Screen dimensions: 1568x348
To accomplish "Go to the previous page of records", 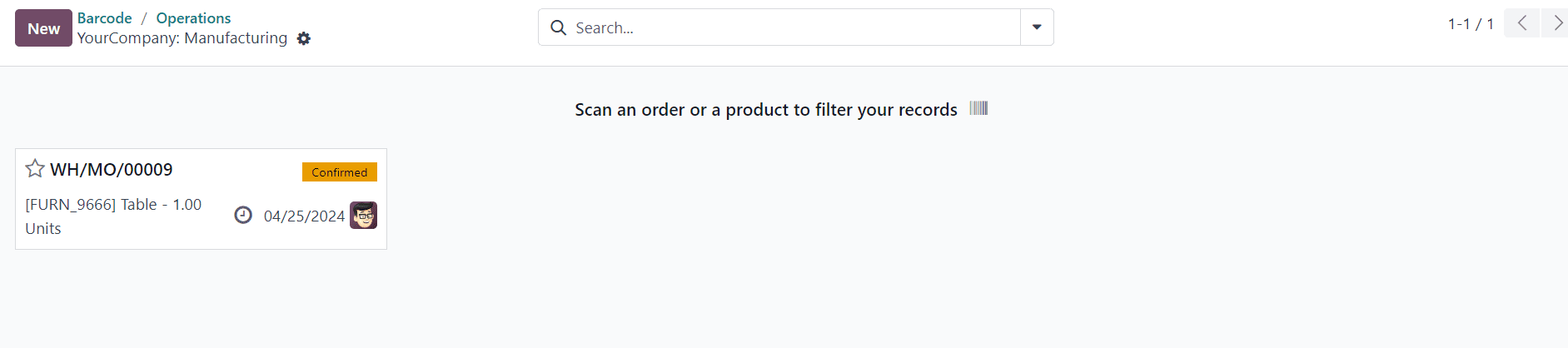I will coord(1521,23).
